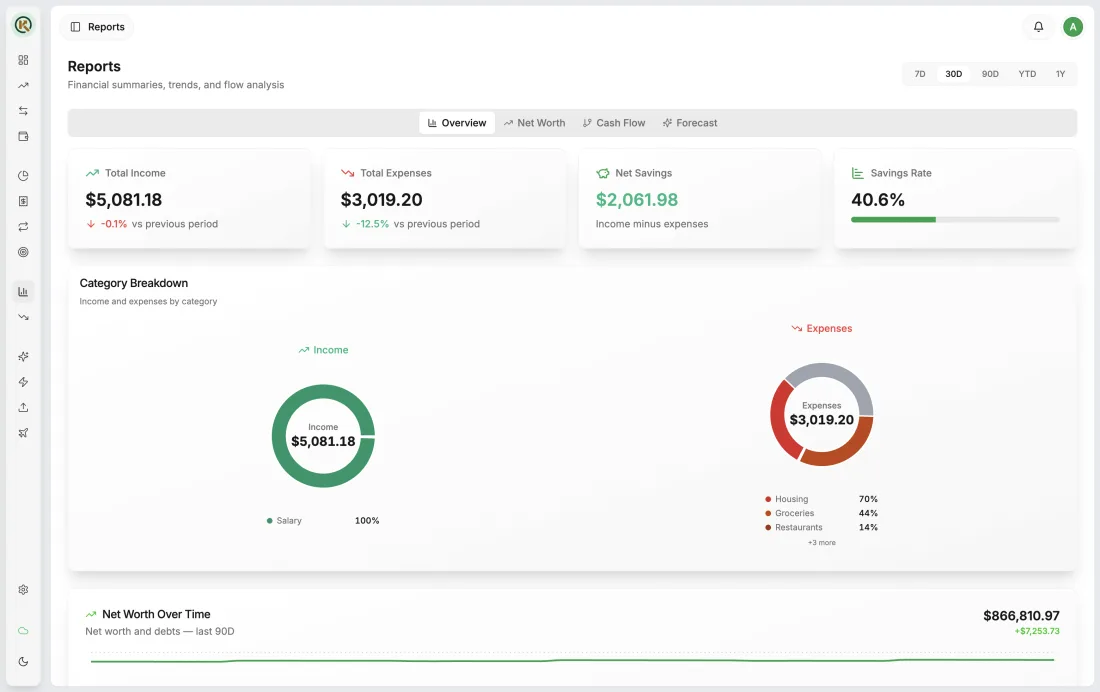
Task: Click the Reports breadcrumb button in the top bar
Action: (x=98, y=27)
